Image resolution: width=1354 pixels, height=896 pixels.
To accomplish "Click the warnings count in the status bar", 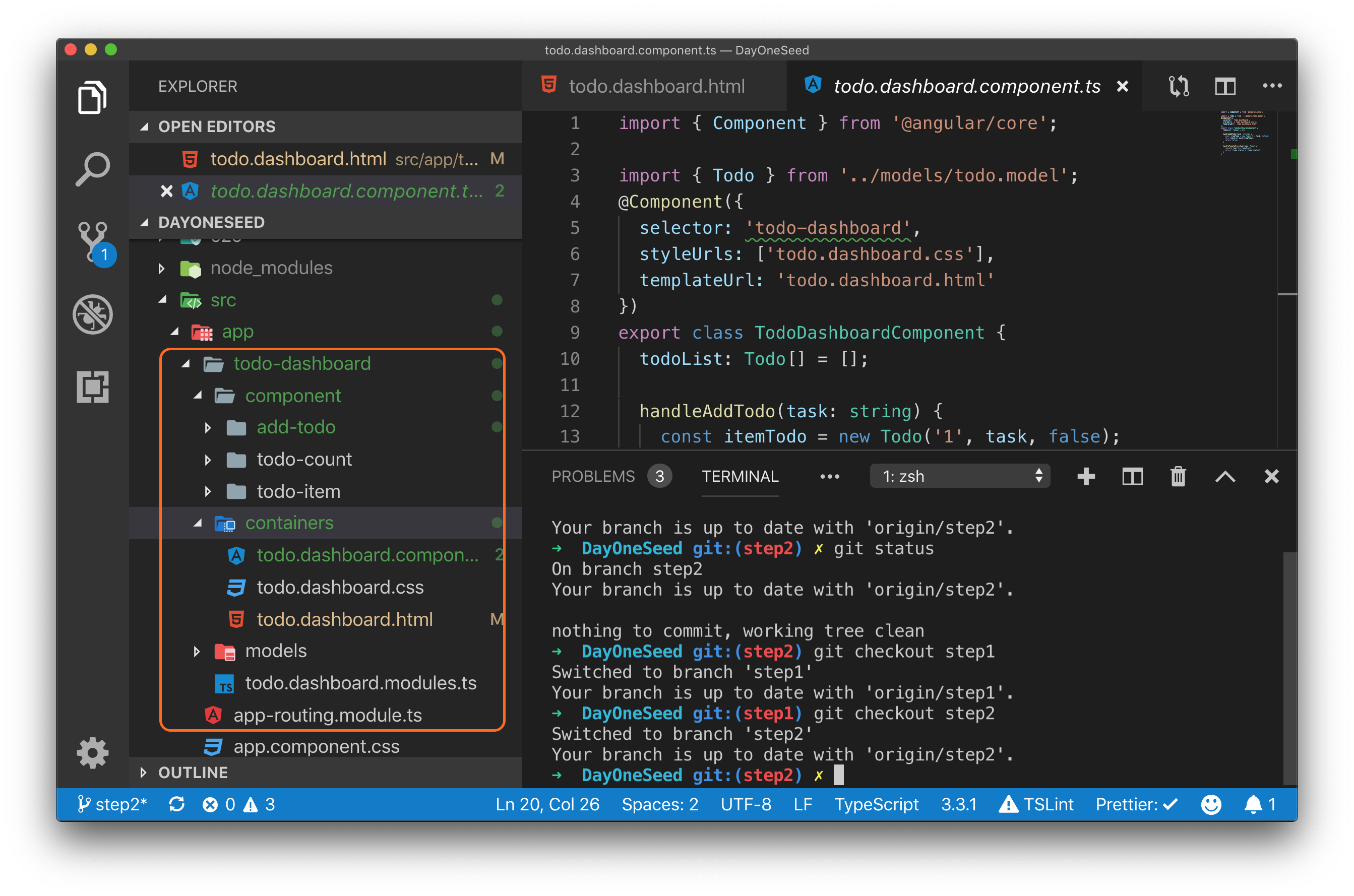I will [x=260, y=805].
